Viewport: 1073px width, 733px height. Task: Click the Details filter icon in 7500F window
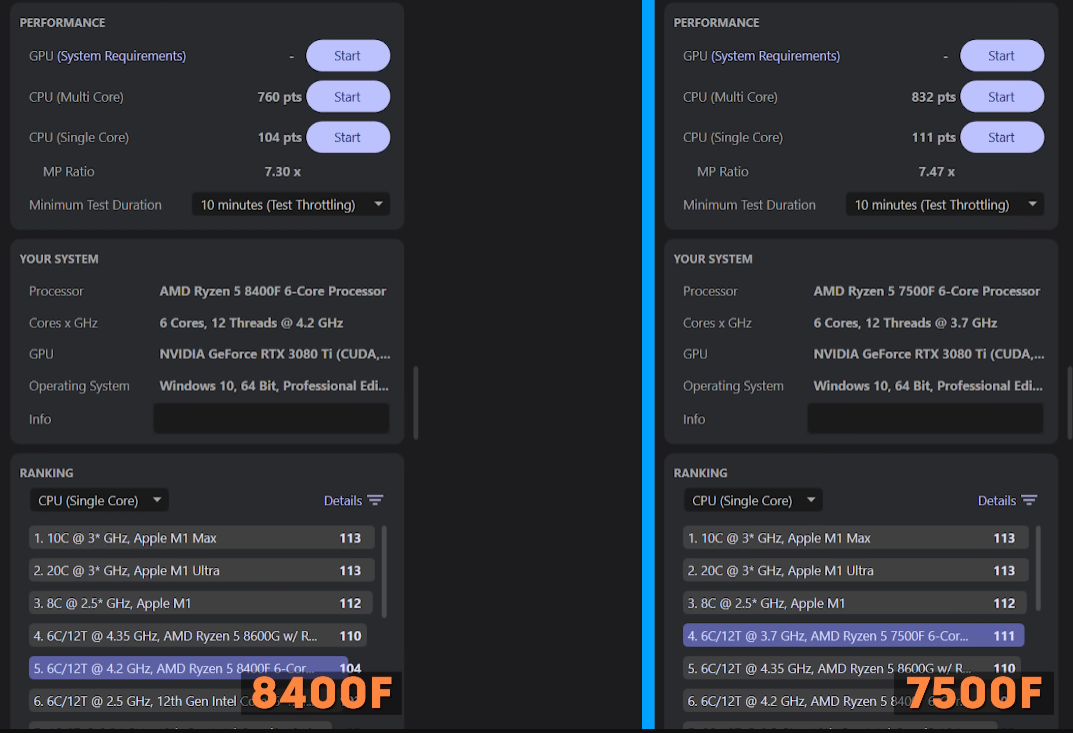pos(1029,500)
